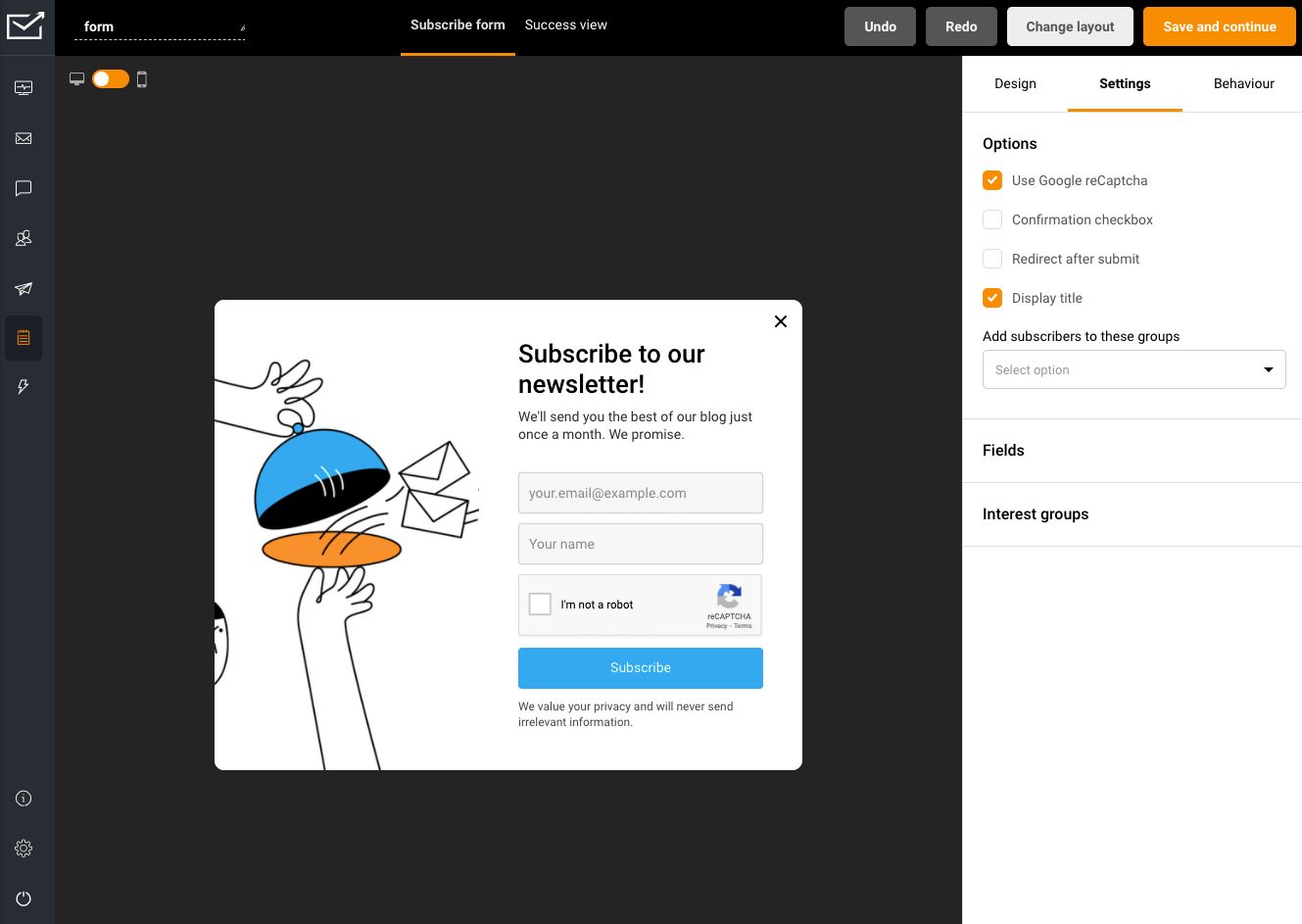Open the Email campaigns section from sidebar

pyautogui.click(x=24, y=138)
